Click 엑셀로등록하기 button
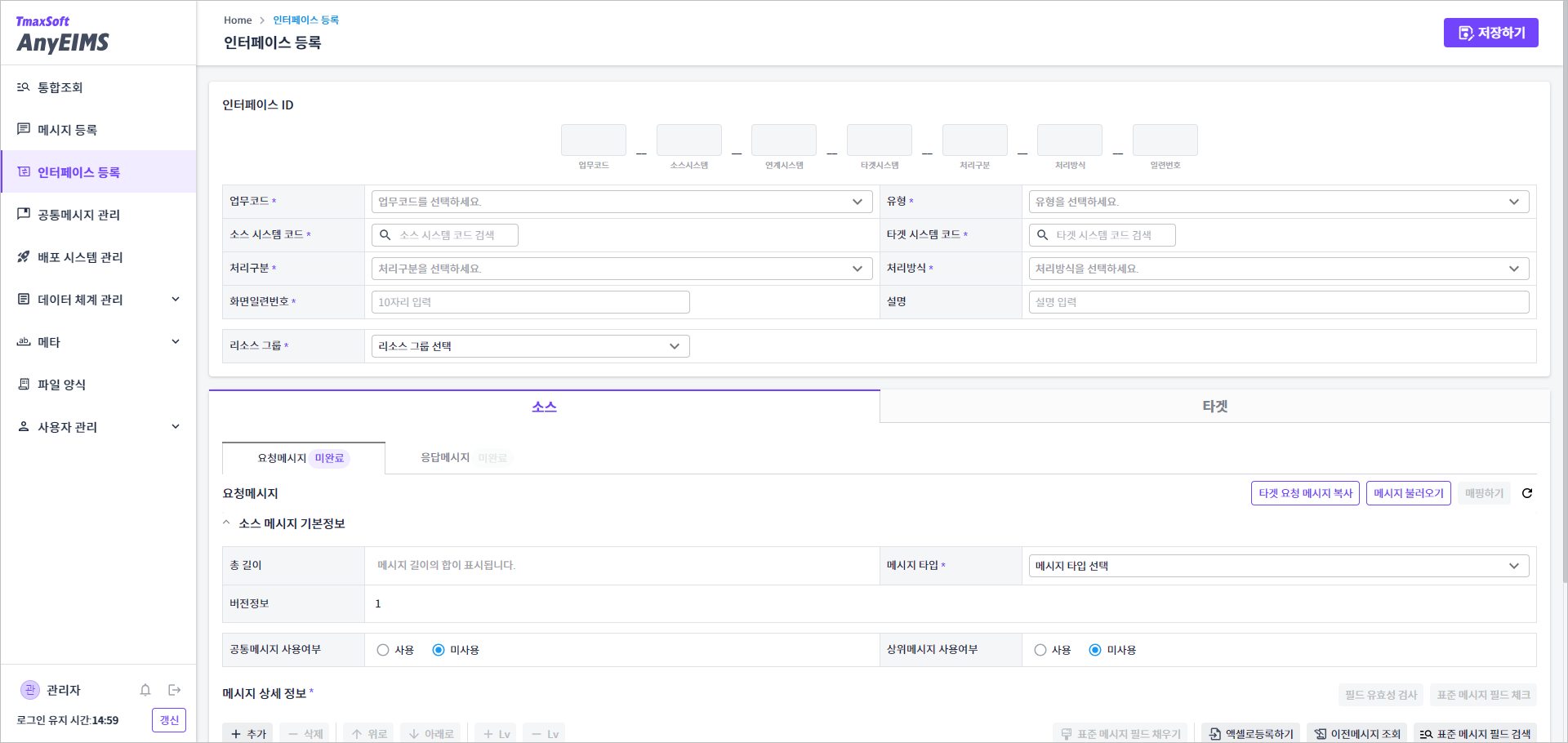Image resolution: width=1568 pixels, height=743 pixels. pos(1251,733)
